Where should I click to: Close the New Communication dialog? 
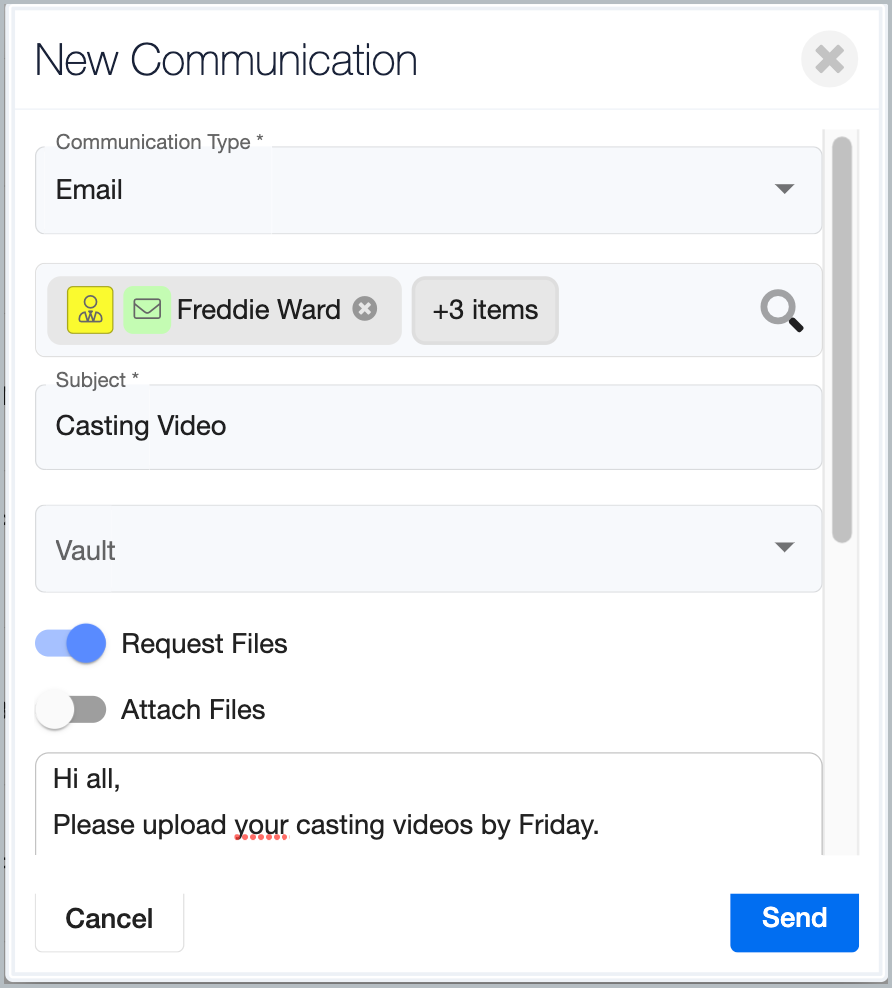[x=829, y=60]
